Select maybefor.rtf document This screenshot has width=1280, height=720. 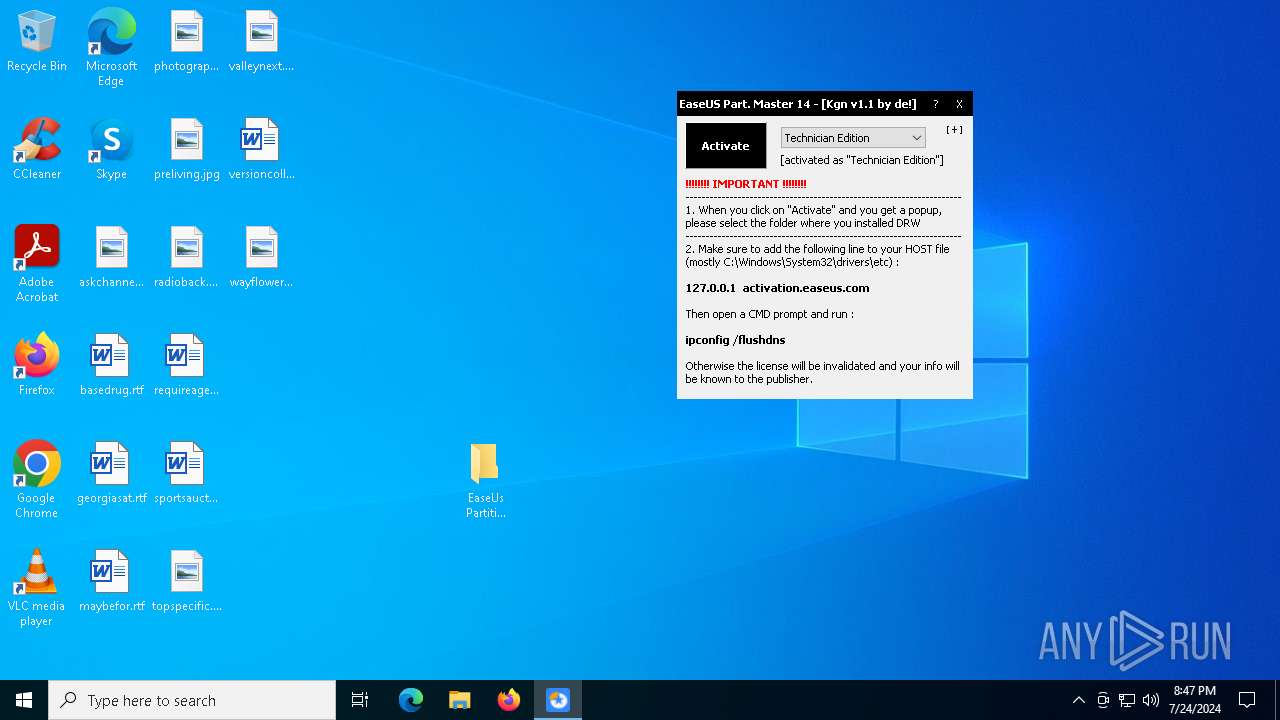pyautogui.click(x=111, y=582)
